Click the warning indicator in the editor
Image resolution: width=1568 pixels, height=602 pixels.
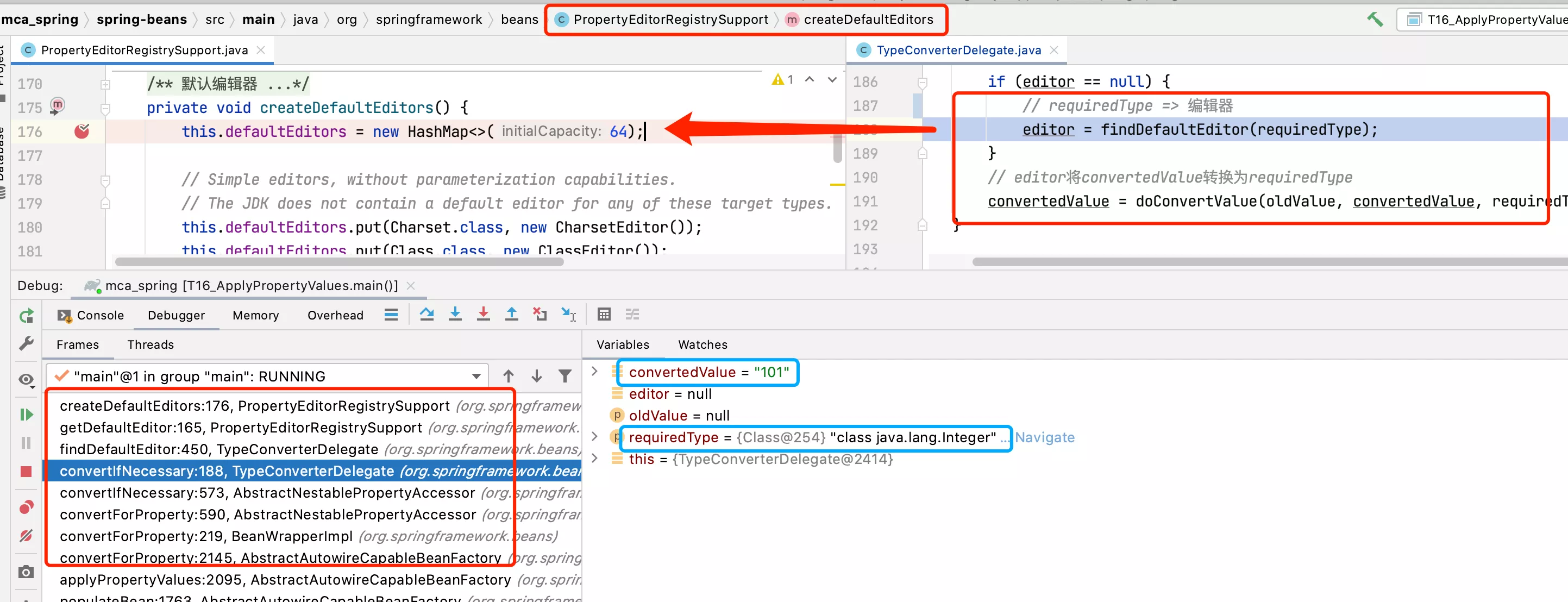(x=782, y=79)
